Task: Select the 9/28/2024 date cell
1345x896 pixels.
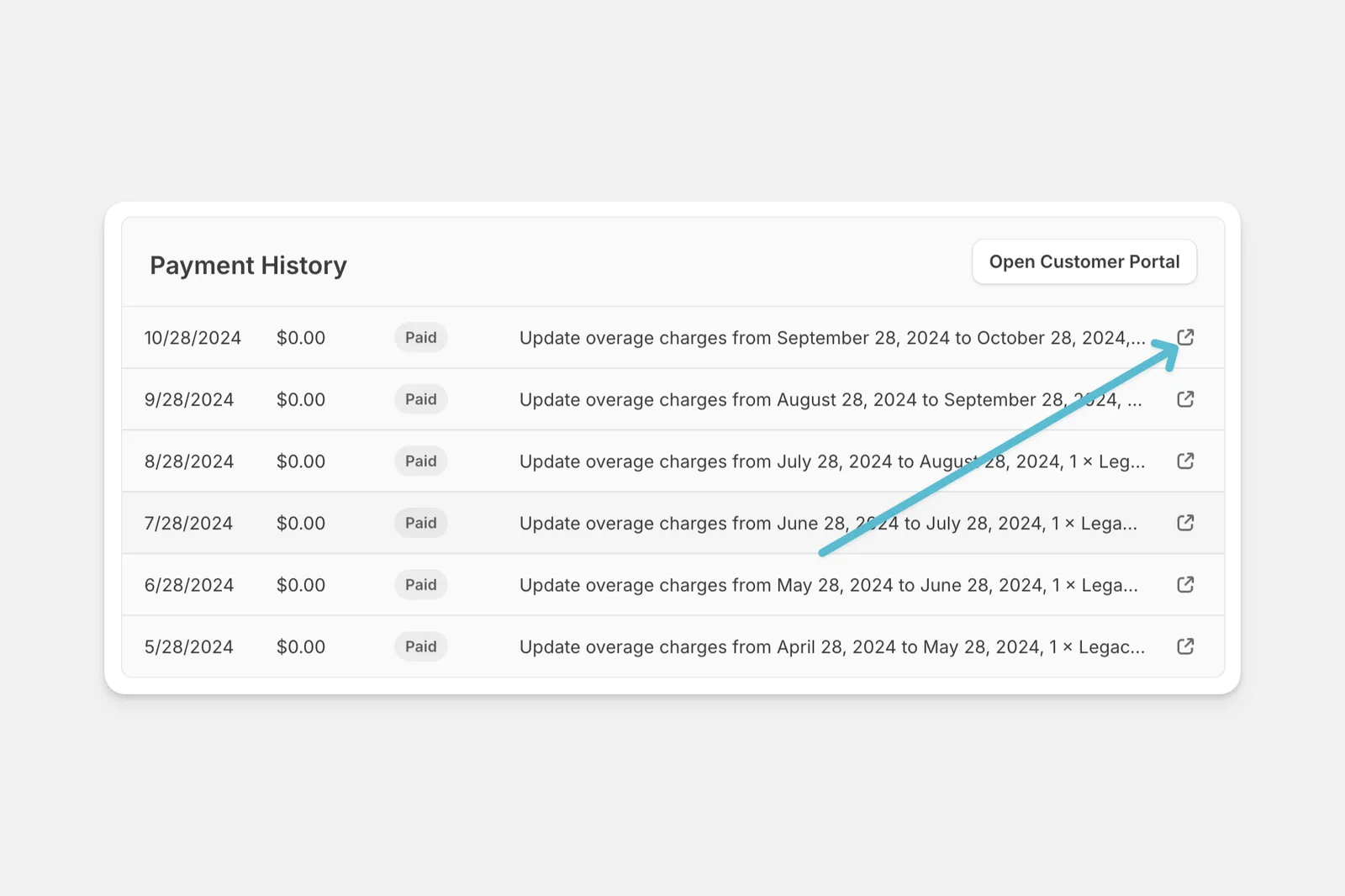Action: (x=189, y=400)
